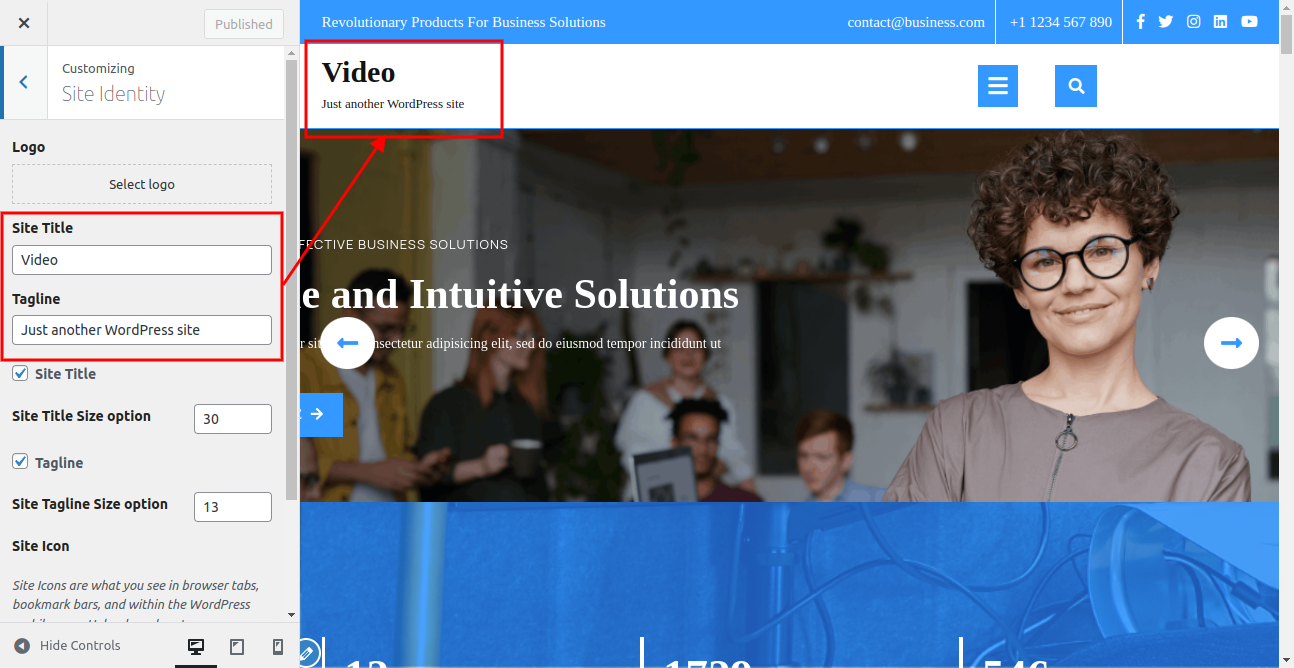1294x668 pixels.
Task: Advance to the next slide arrow
Action: [1231, 343]
